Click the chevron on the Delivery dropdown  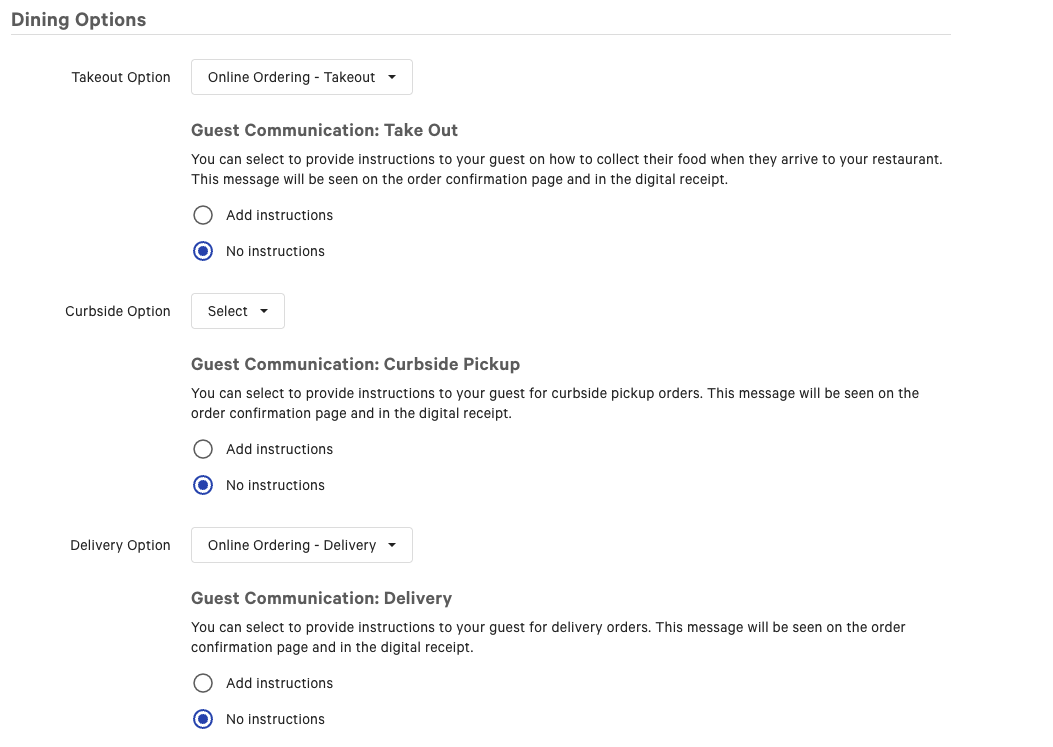pos(392,545)
